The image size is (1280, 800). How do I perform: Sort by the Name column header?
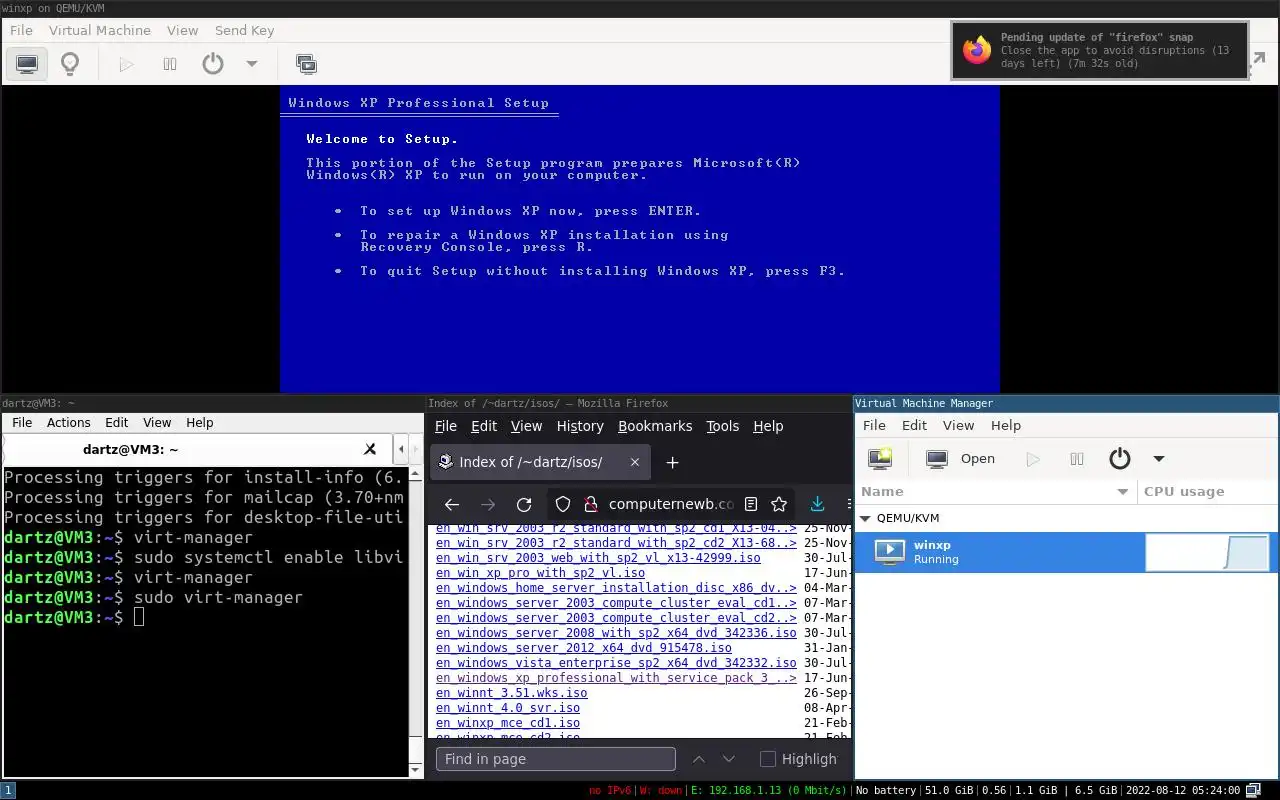[996, 491]
